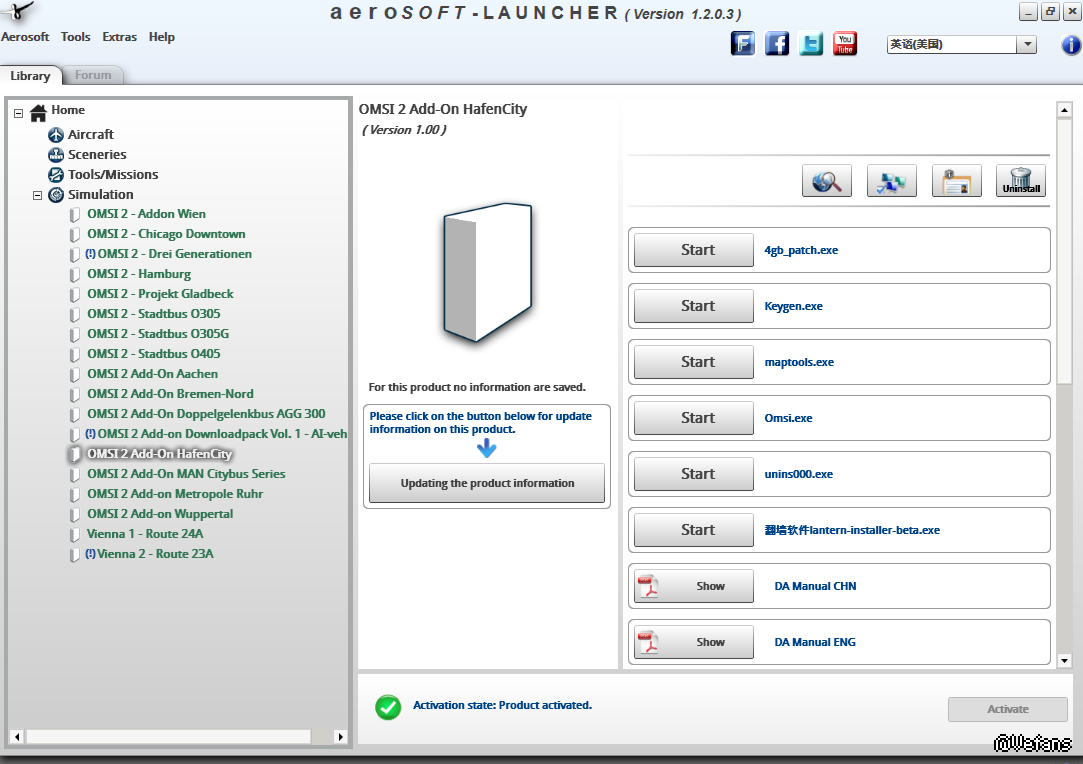Click the Aircraft category icon
Viewport: 1083px width, 764px height.
pos(56,135)
